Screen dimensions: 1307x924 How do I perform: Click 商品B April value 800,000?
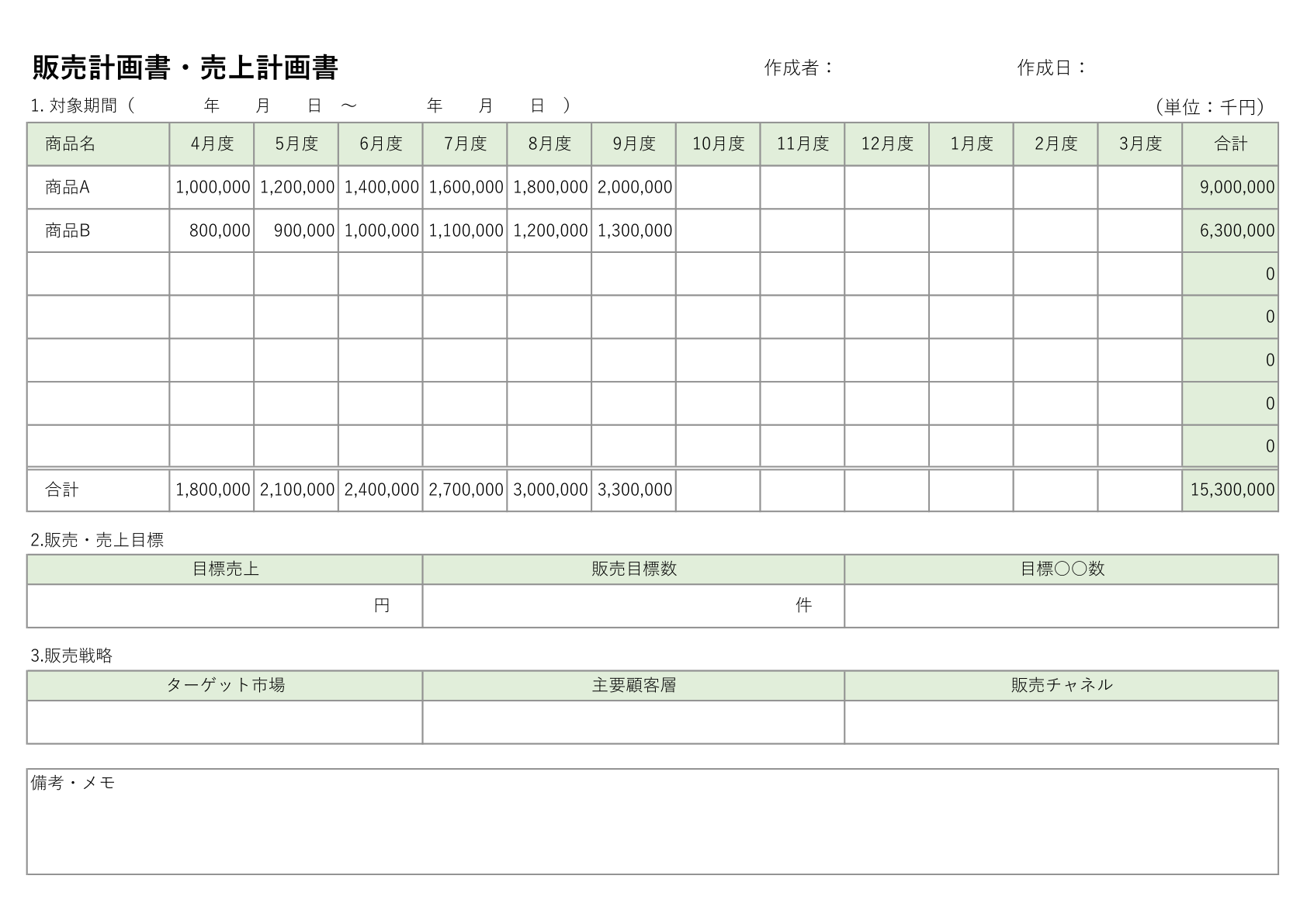coord(220,231)
